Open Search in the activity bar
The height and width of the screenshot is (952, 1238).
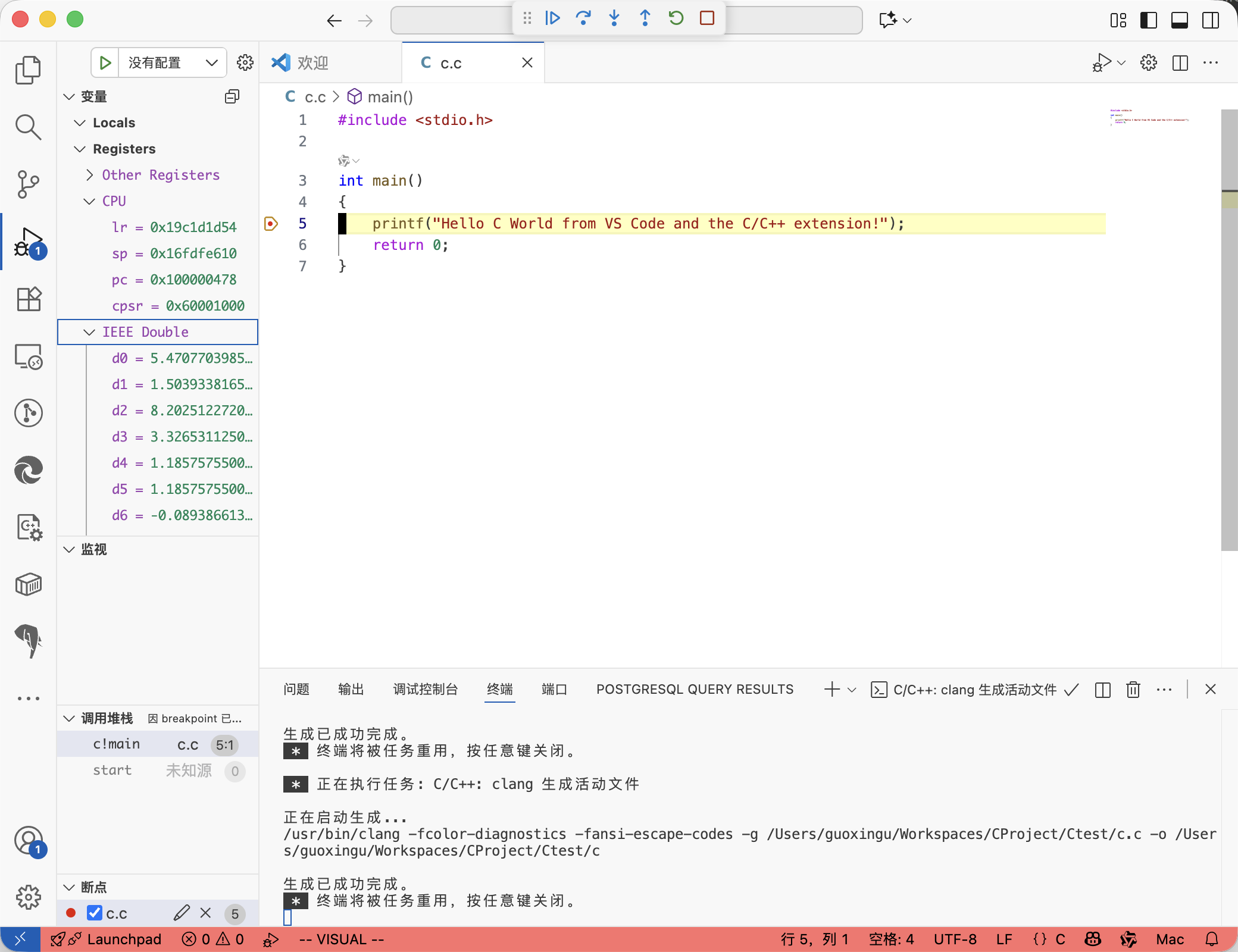coord(28,127)
